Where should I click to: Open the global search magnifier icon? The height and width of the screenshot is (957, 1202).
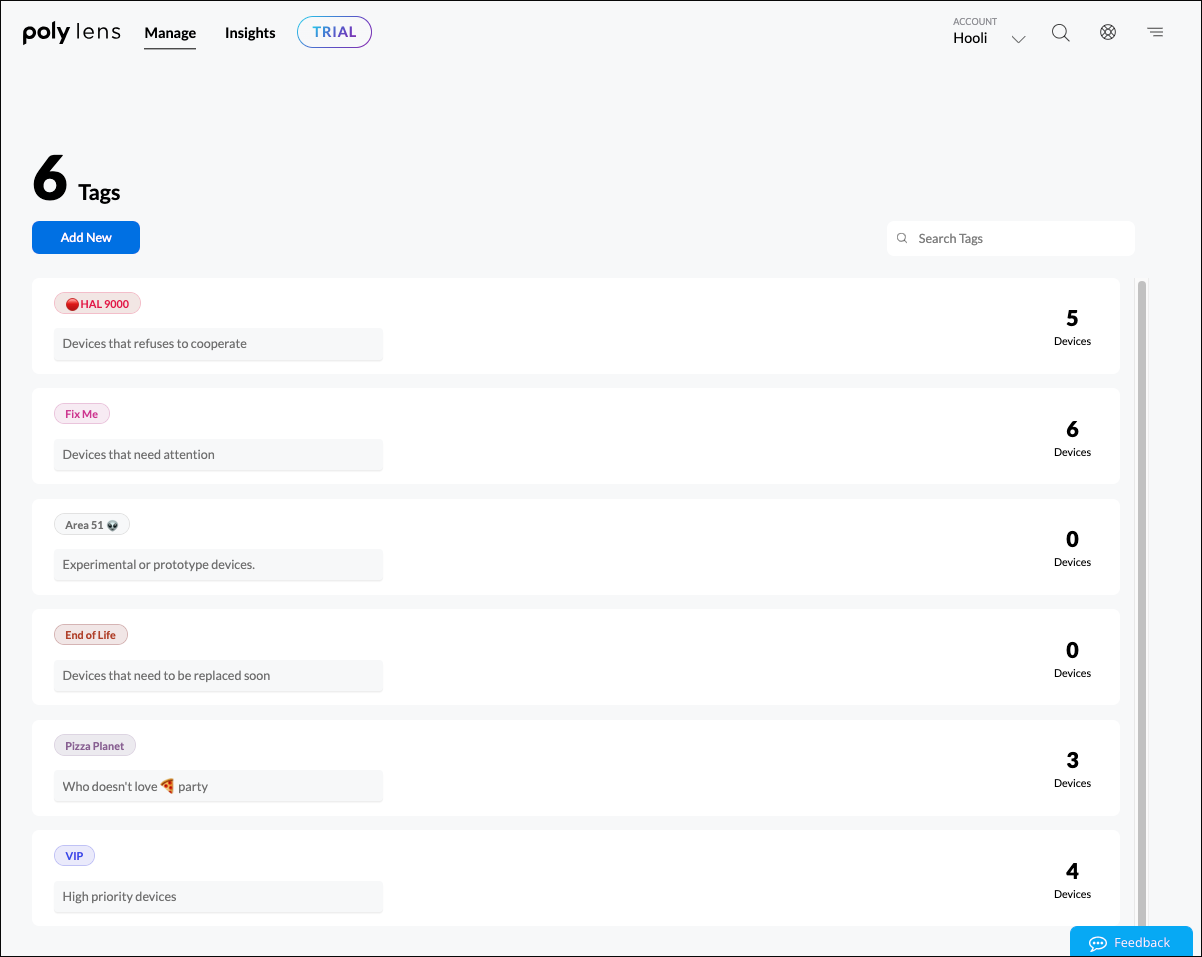(x=1060, y=33)
